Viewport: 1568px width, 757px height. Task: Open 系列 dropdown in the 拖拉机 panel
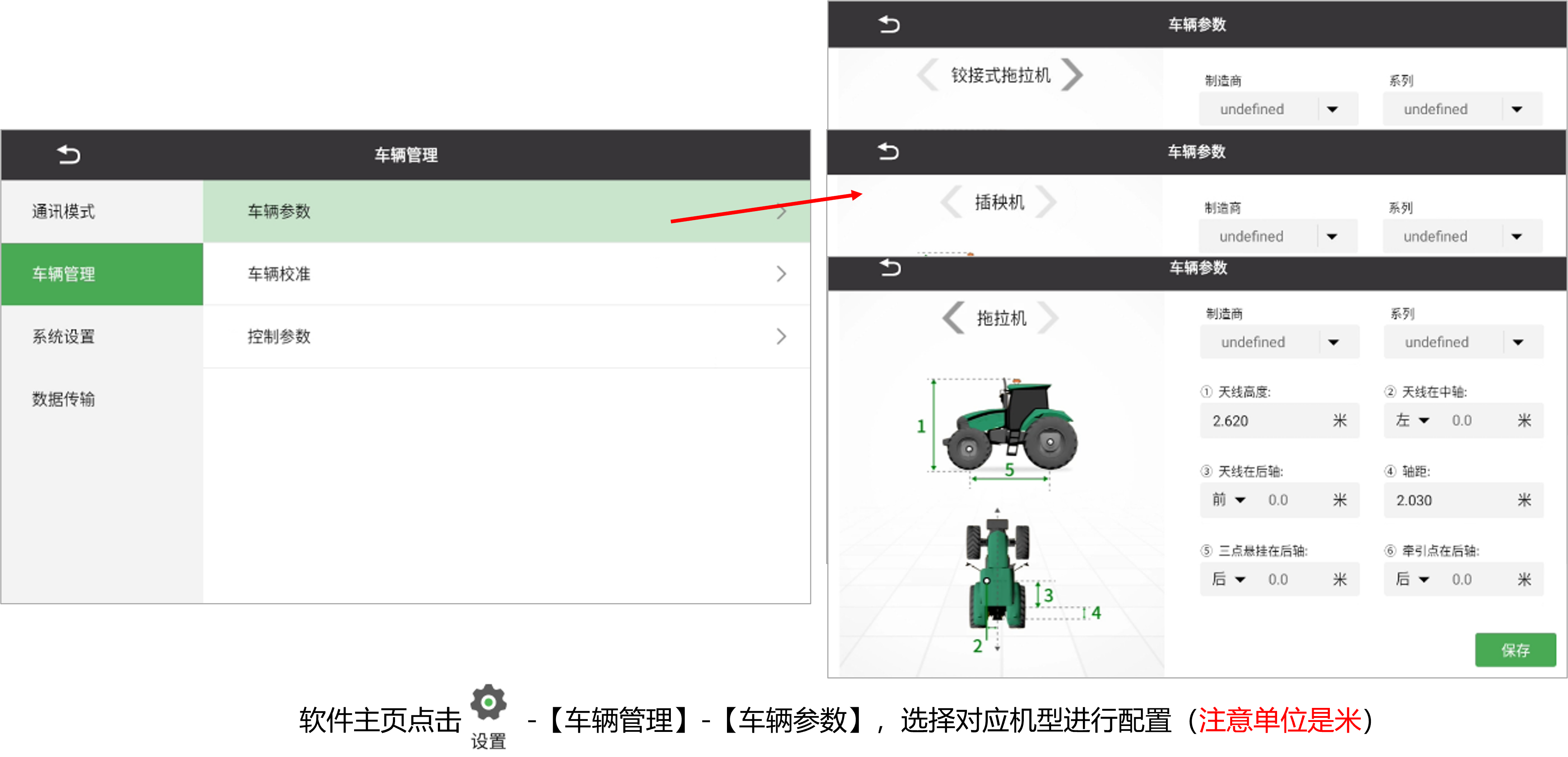(x=1464, y=342)
